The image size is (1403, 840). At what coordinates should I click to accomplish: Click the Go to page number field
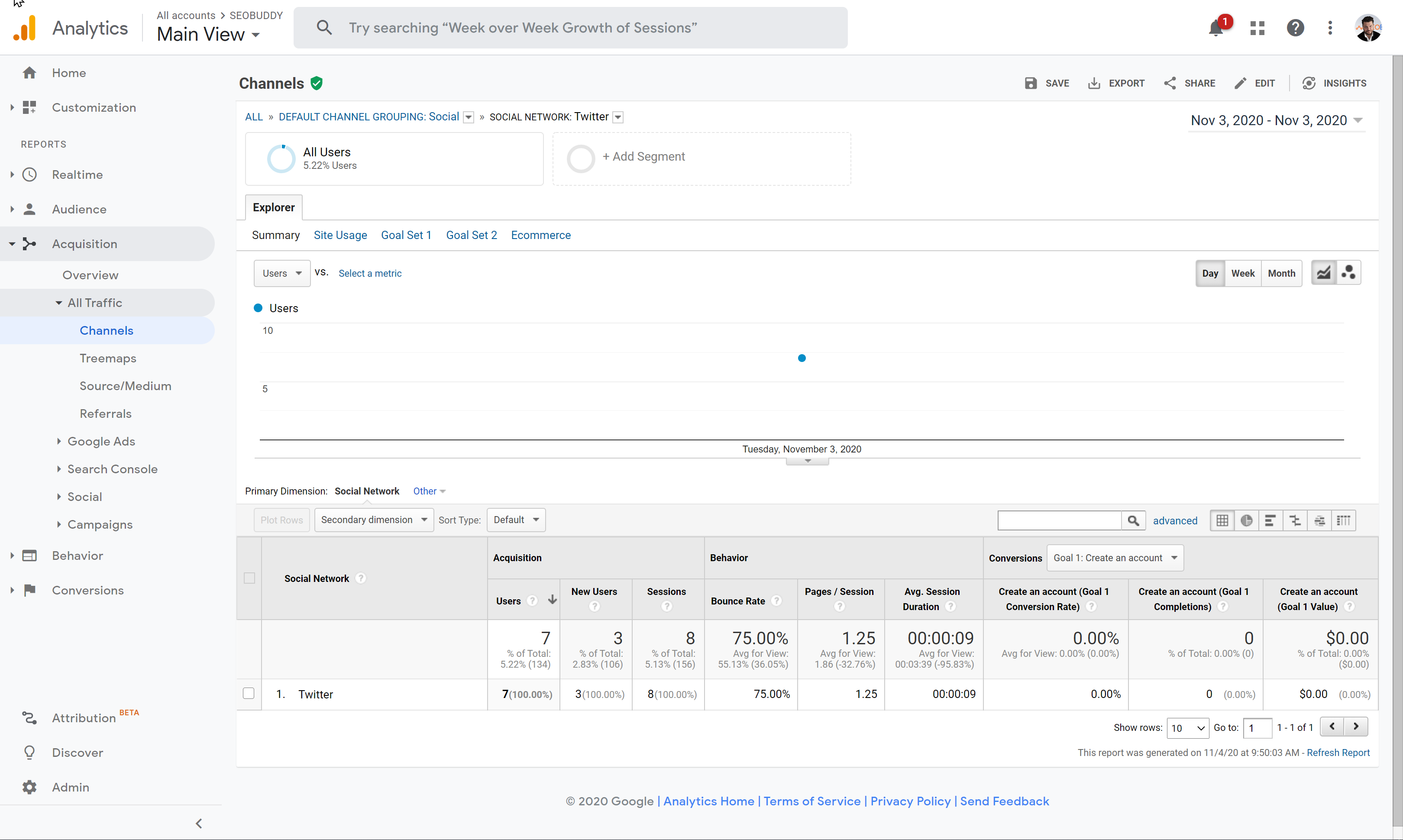(x=1257, y=728)
